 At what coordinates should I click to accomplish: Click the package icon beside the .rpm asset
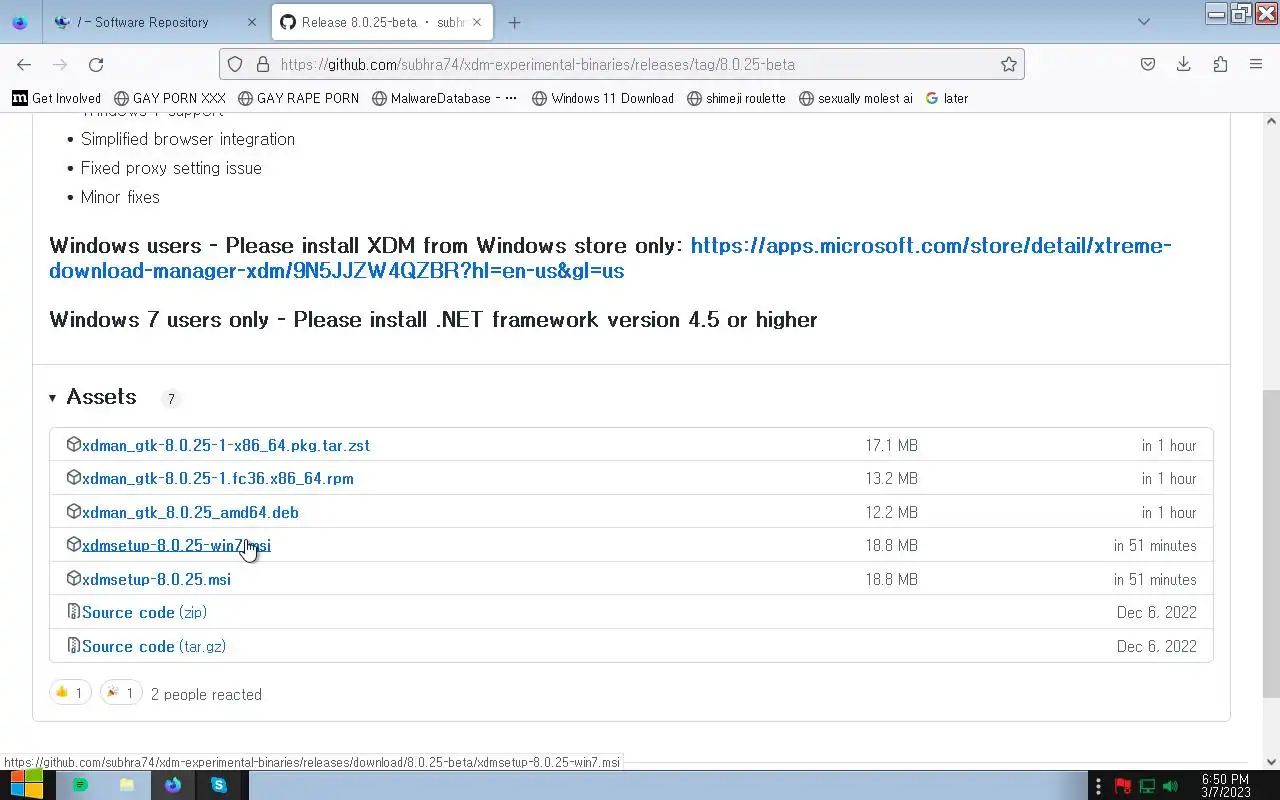(x=73, y=477)
